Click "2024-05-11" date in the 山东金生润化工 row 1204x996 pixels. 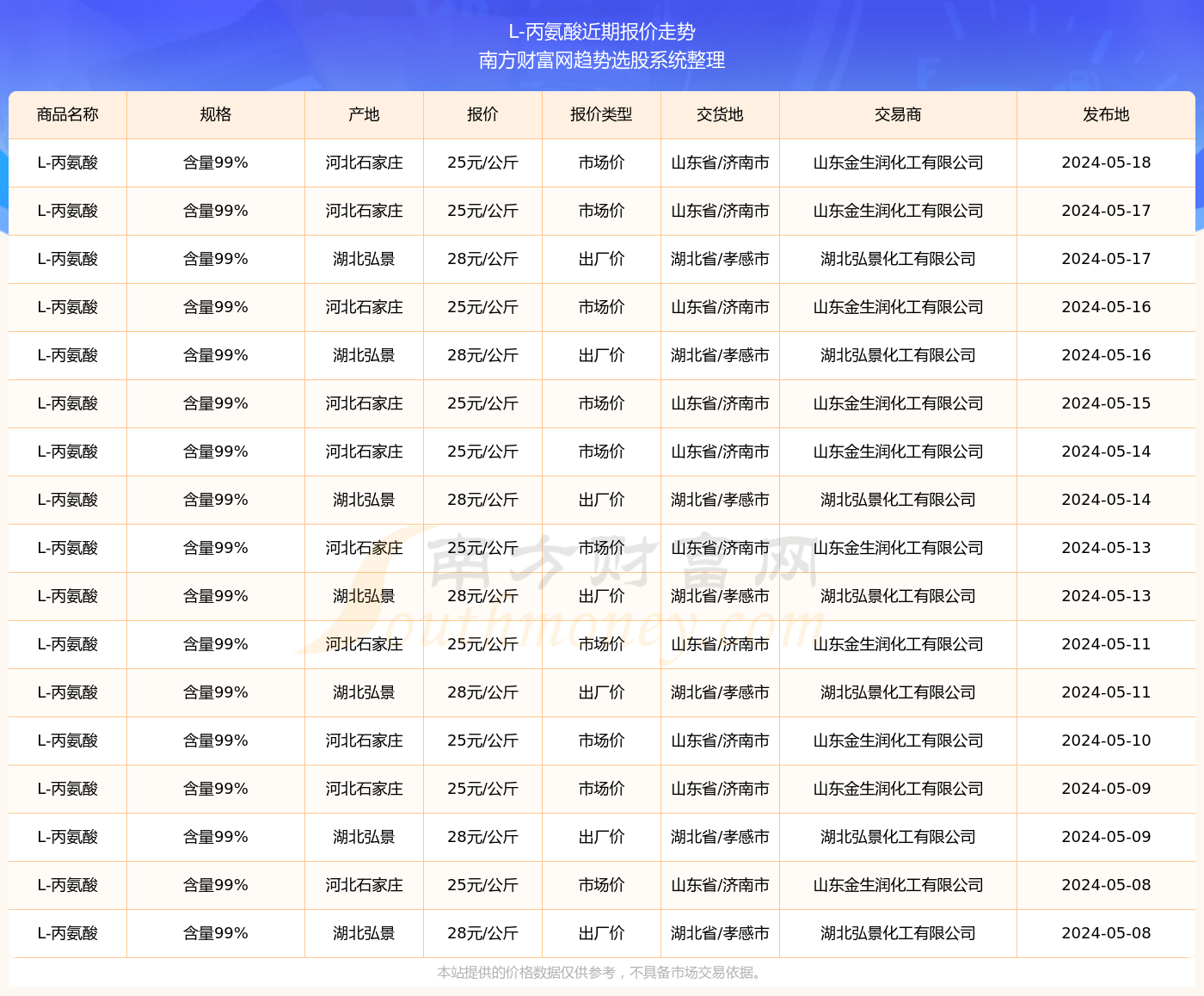coord(1106,644)
